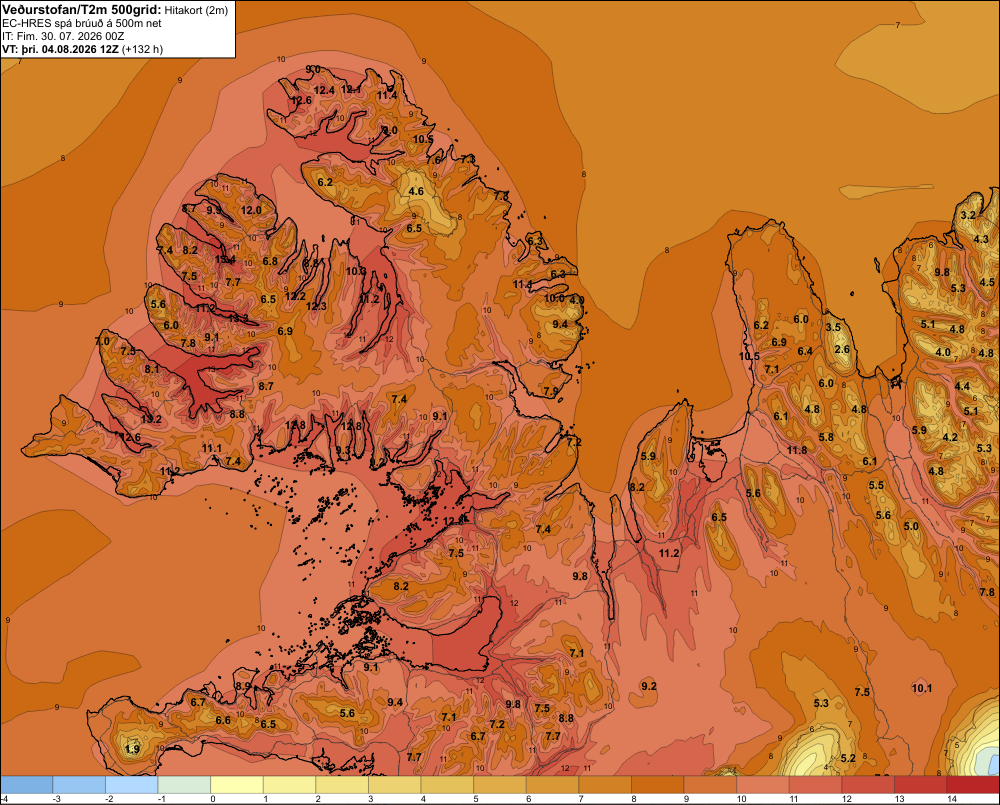1000x805 pixels.
Task: Click the 3.2 temperature label at top right
Action: (968, 215)
